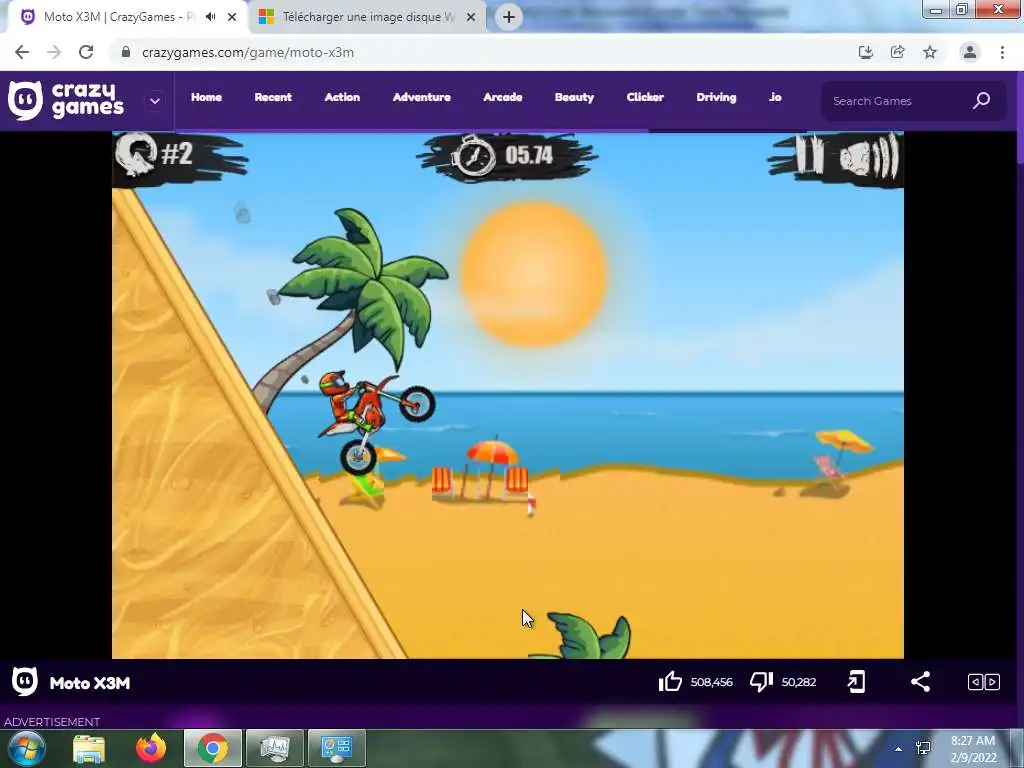Open the Windows Start menu
Viewport: 1024px width, 768px height.
(27, 748)
